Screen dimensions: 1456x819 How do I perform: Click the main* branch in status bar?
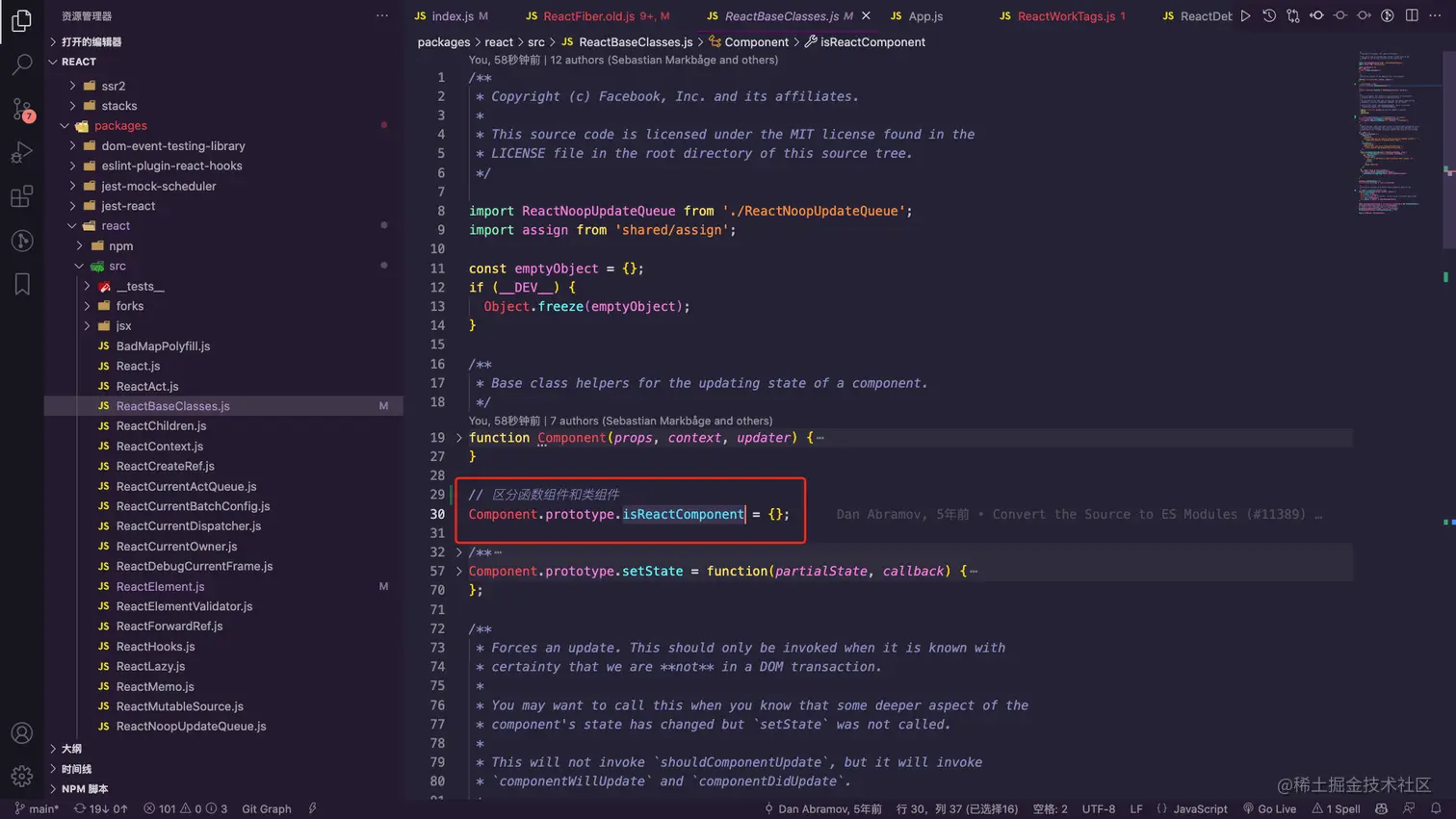37,808
